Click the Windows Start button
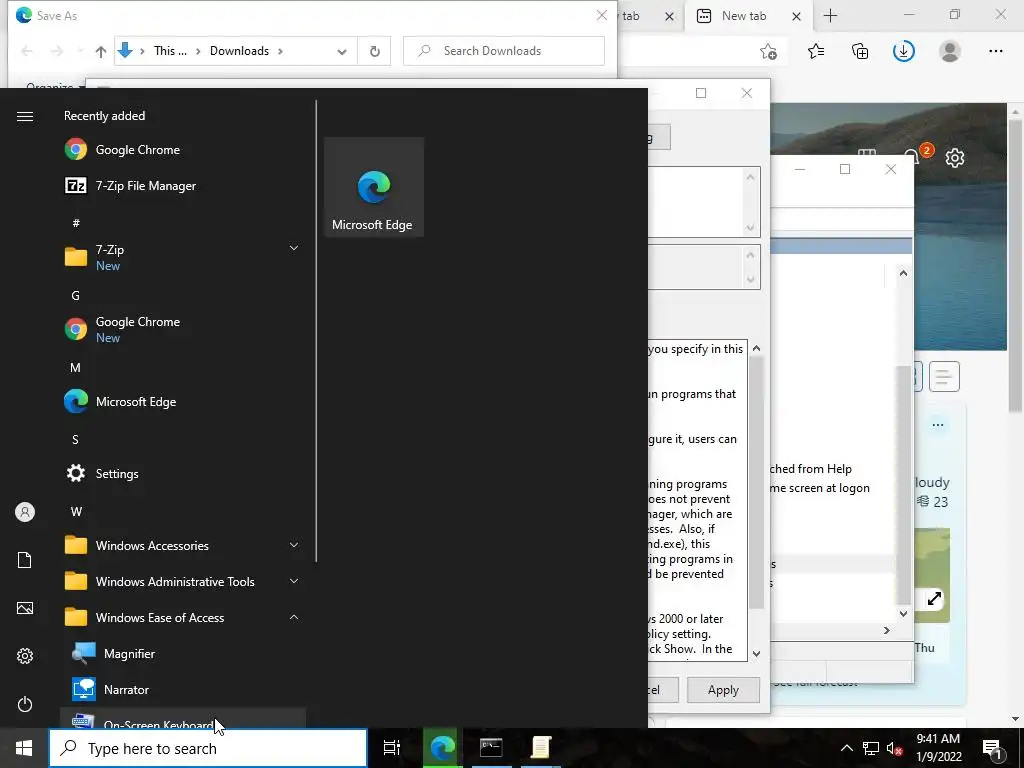 pyautogui.click(x=24, y=748)
